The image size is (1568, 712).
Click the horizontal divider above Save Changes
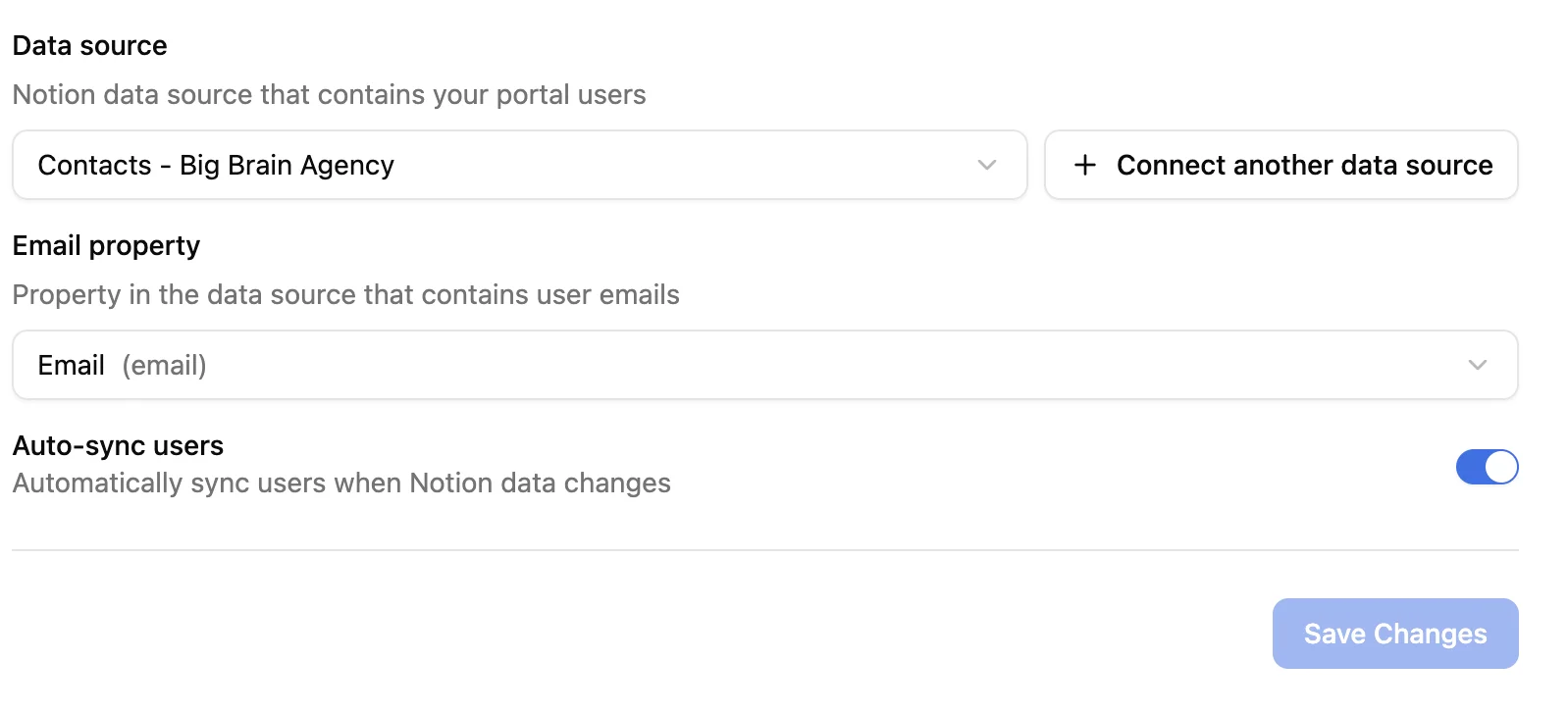pyautogui.click(x=763, y=550)
